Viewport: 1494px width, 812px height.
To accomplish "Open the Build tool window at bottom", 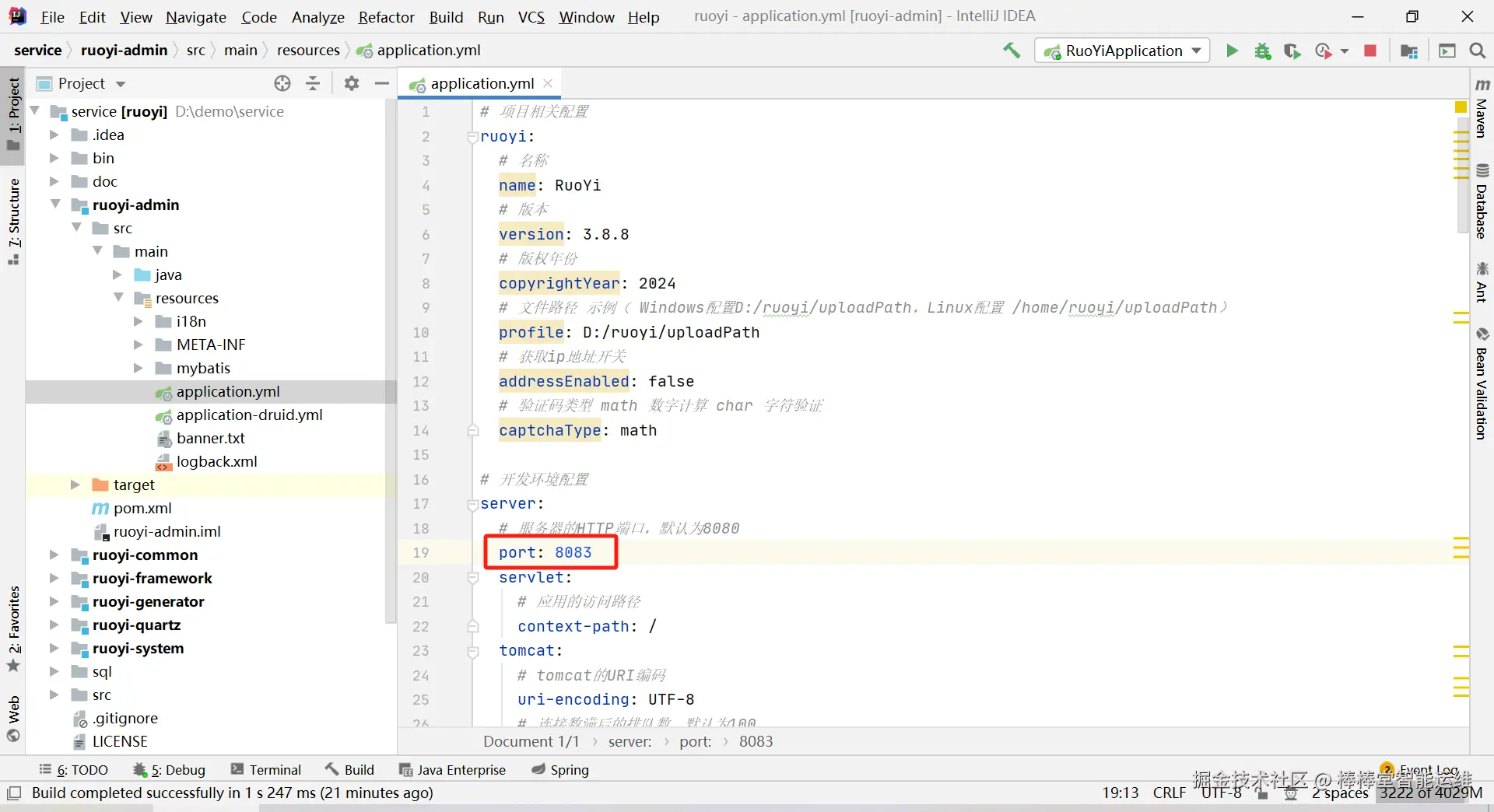I will coord(350,770).
